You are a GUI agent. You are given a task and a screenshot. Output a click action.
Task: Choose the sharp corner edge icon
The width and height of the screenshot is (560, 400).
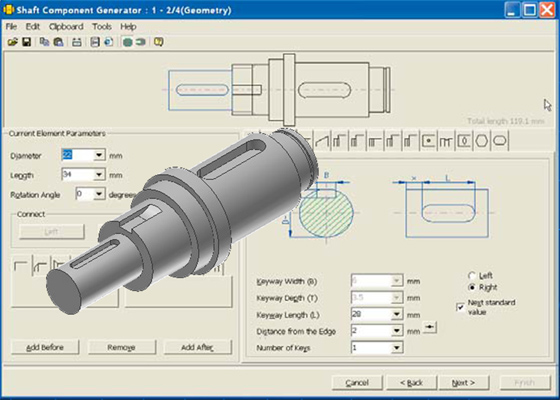[21, 266]
